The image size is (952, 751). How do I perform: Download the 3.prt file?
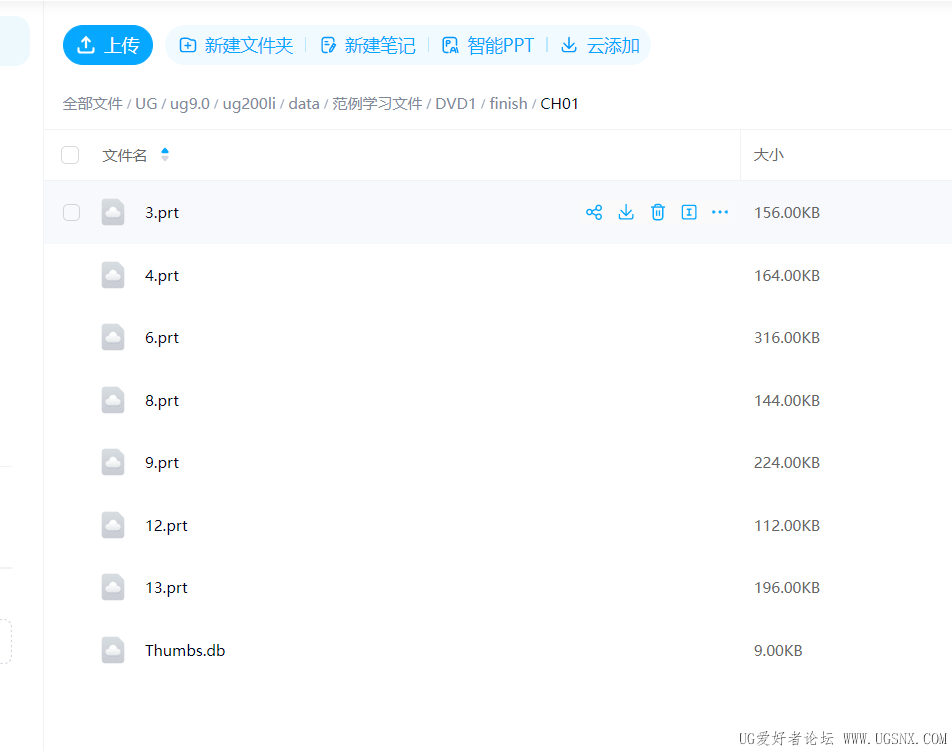coord(626,212)
